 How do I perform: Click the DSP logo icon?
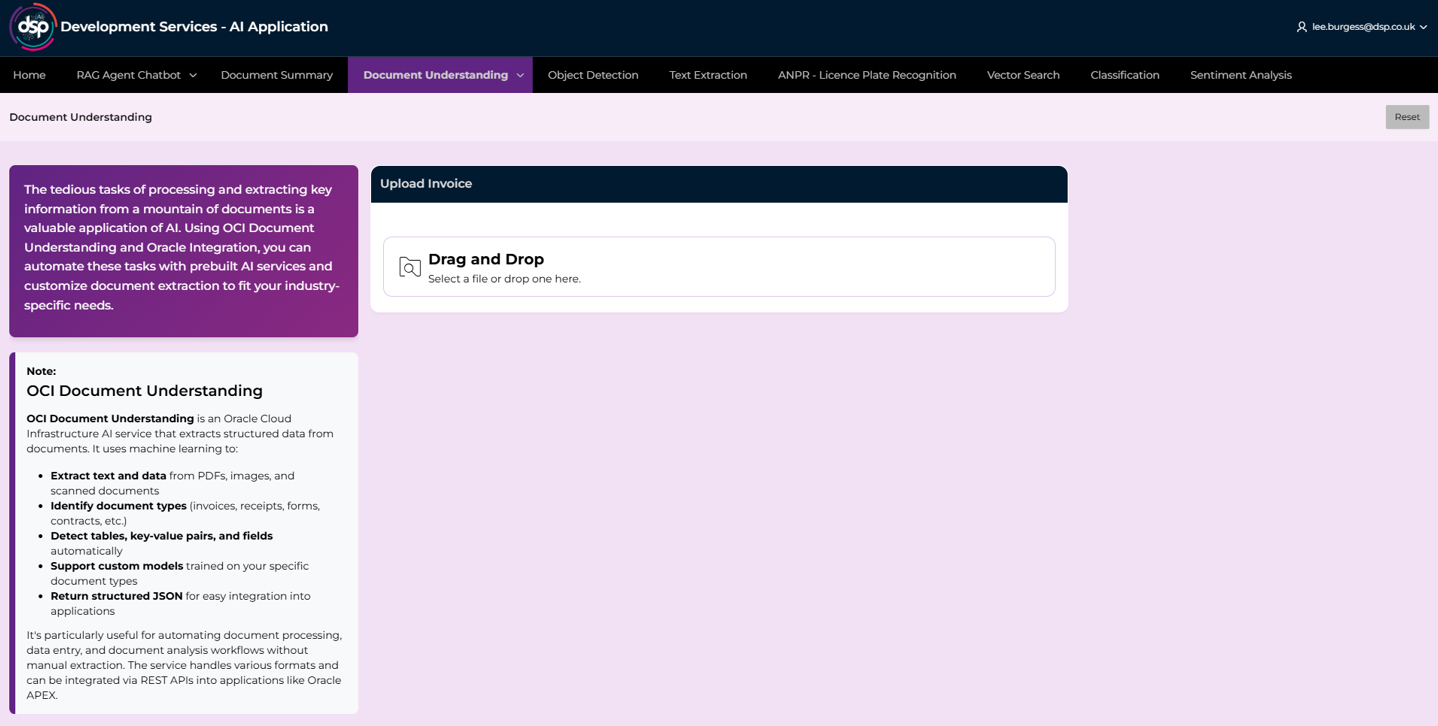tap(33, 27)
